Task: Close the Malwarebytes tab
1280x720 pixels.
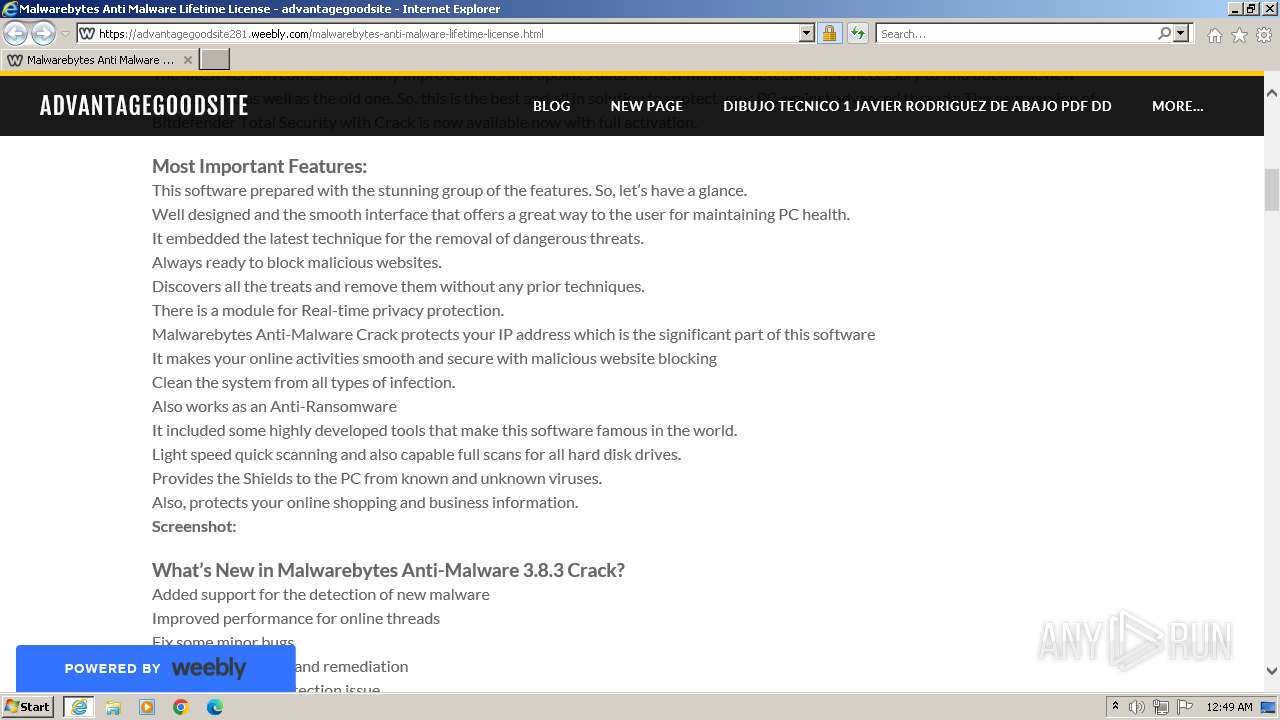Action: [187, 60]
